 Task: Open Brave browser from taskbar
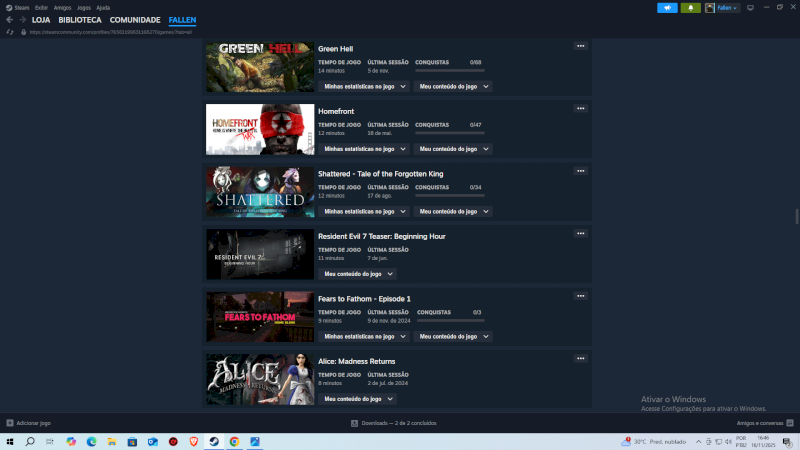point(193,442)
